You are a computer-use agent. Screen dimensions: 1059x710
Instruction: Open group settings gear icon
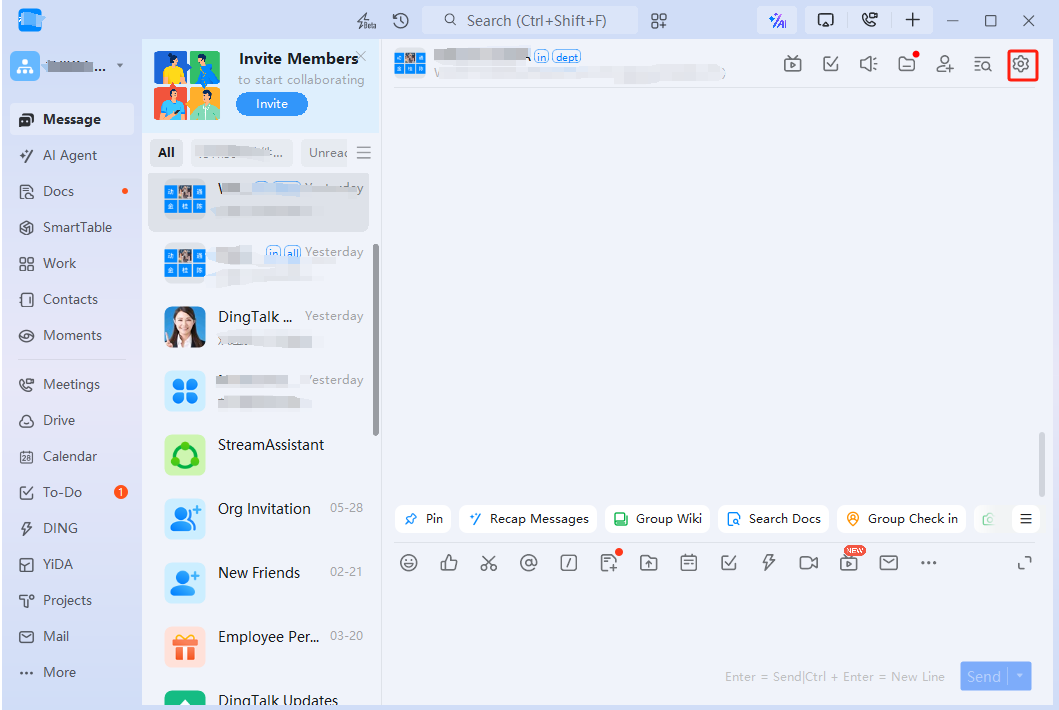(1020, 64)
